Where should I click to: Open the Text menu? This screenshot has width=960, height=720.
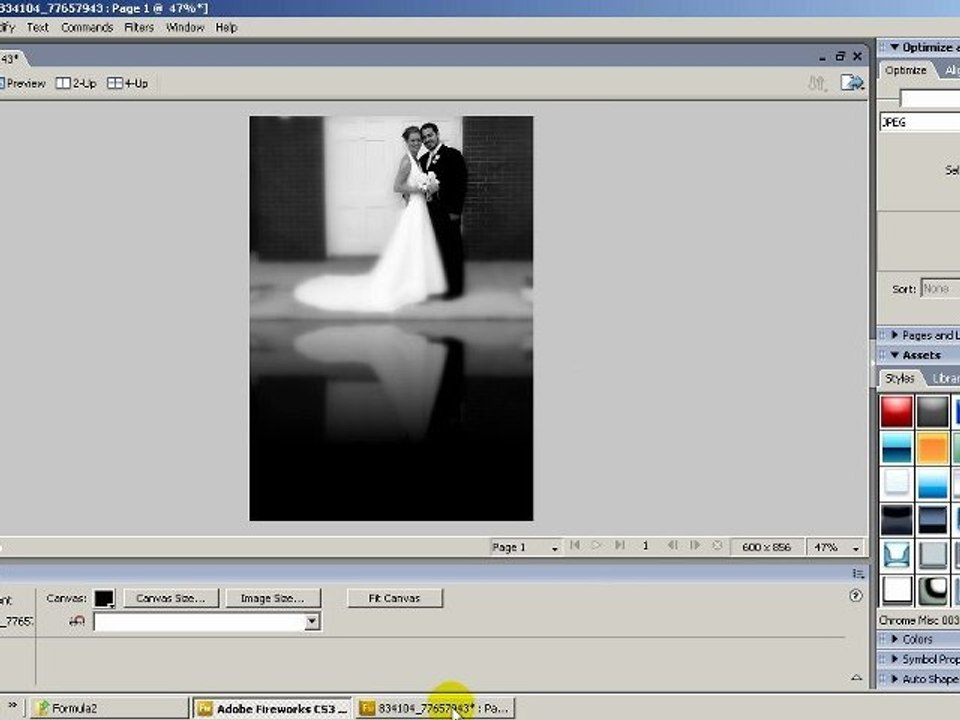(x=37, y=28)
